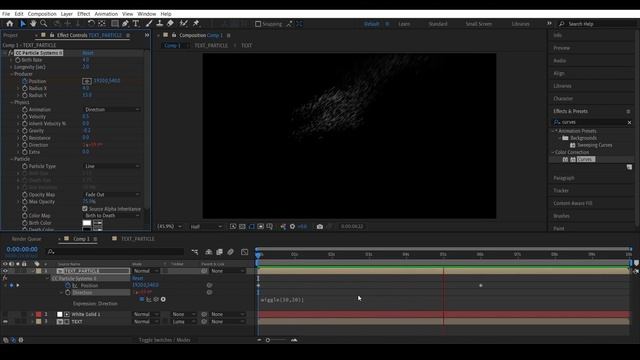Toggle the Snapping checkbox
Viewport: 640px width, 360px height.
coord(258,24)
